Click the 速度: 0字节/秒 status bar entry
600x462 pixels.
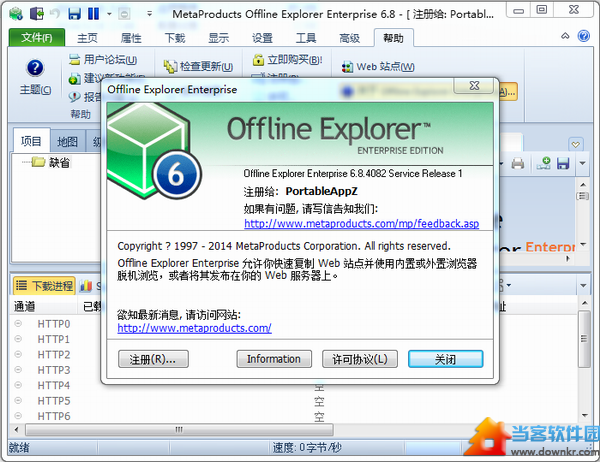(x=307, y=447)
